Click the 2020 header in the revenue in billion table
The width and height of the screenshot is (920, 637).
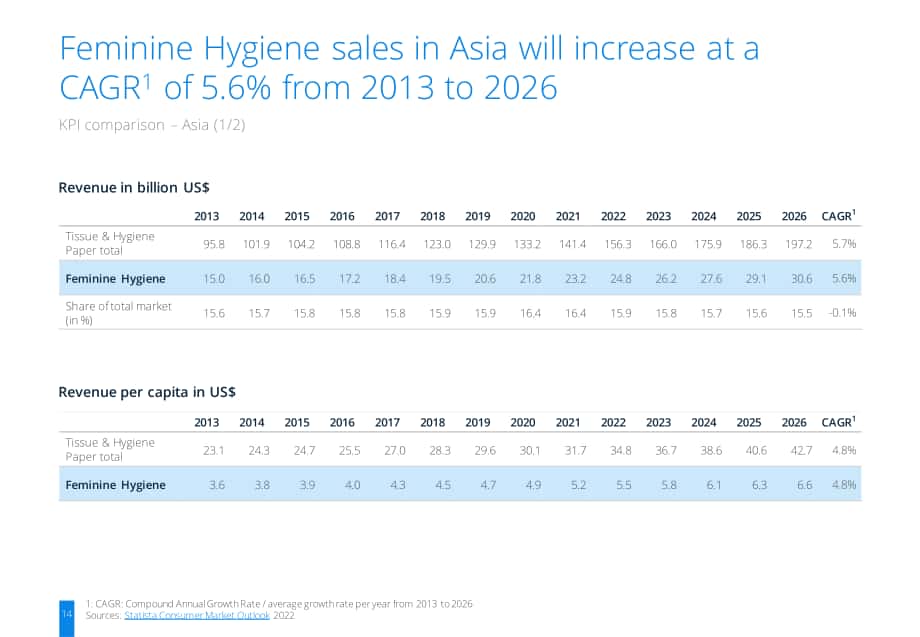tap(523, 216)
